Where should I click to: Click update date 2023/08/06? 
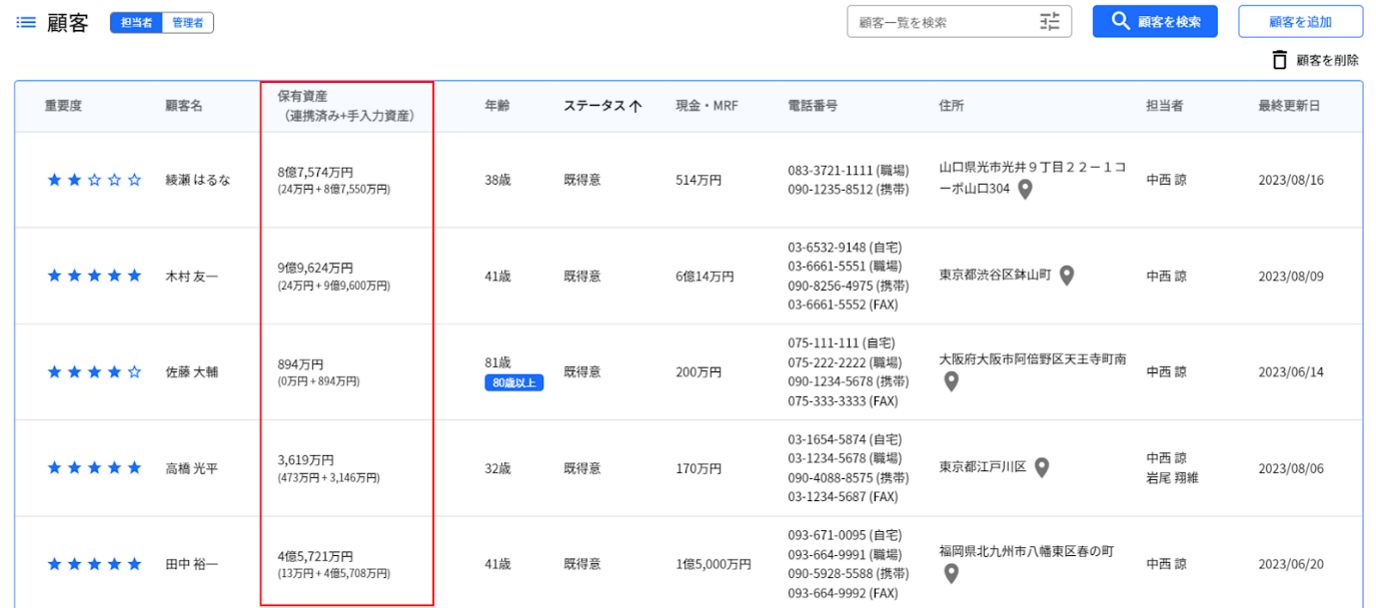point(1291,468)
